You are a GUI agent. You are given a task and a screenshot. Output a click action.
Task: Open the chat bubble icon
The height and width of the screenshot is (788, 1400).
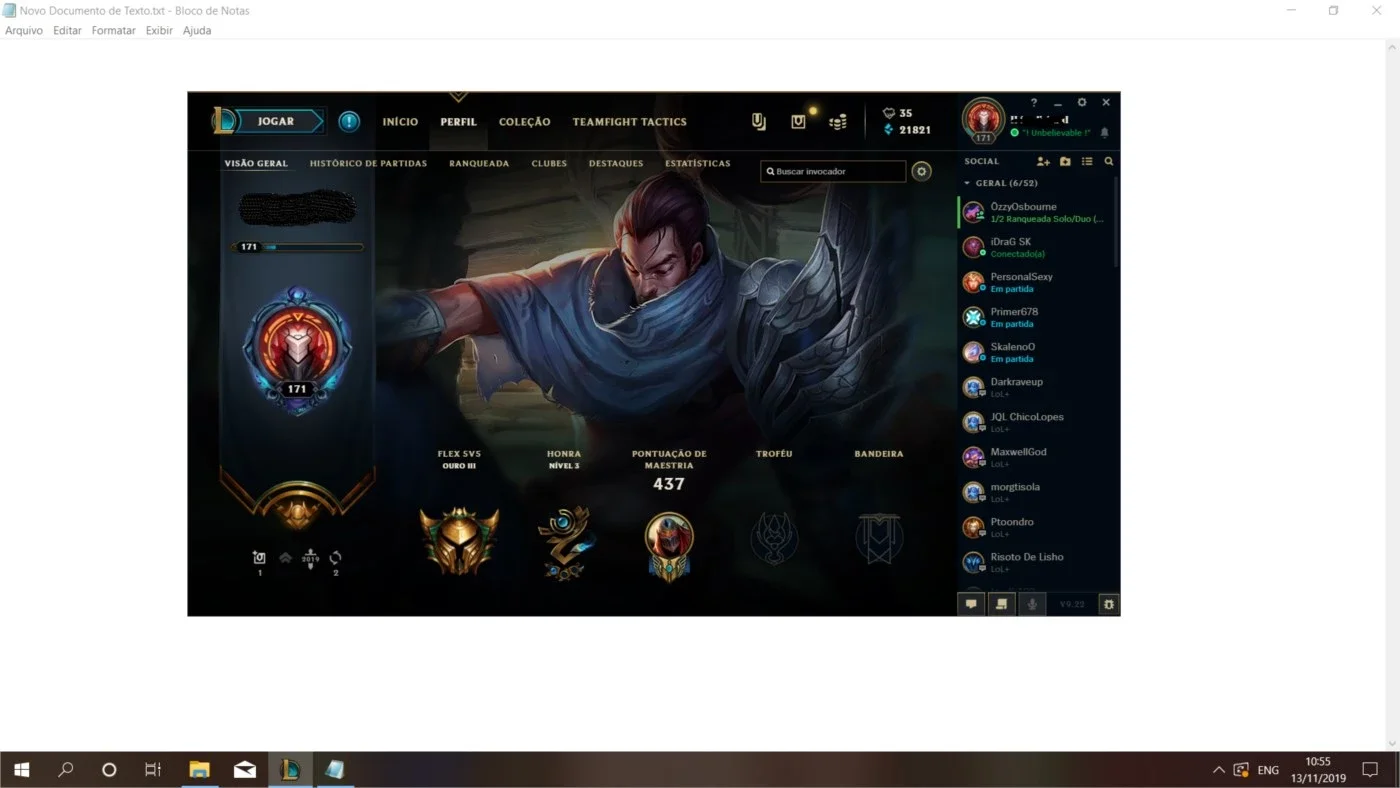click(971, 604)
